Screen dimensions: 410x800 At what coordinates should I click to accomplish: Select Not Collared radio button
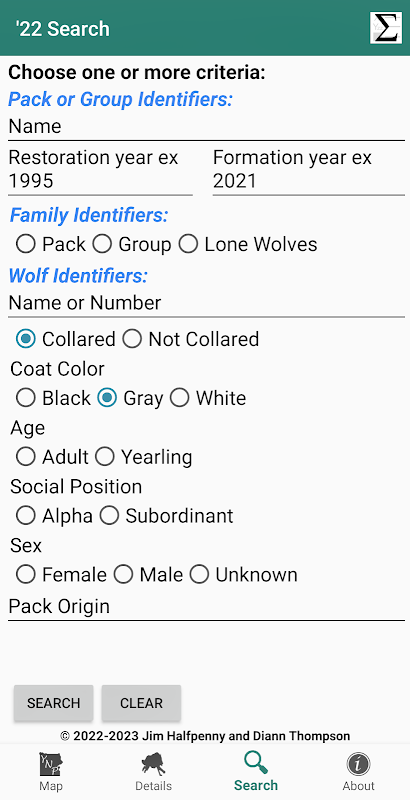click(132, 339)
